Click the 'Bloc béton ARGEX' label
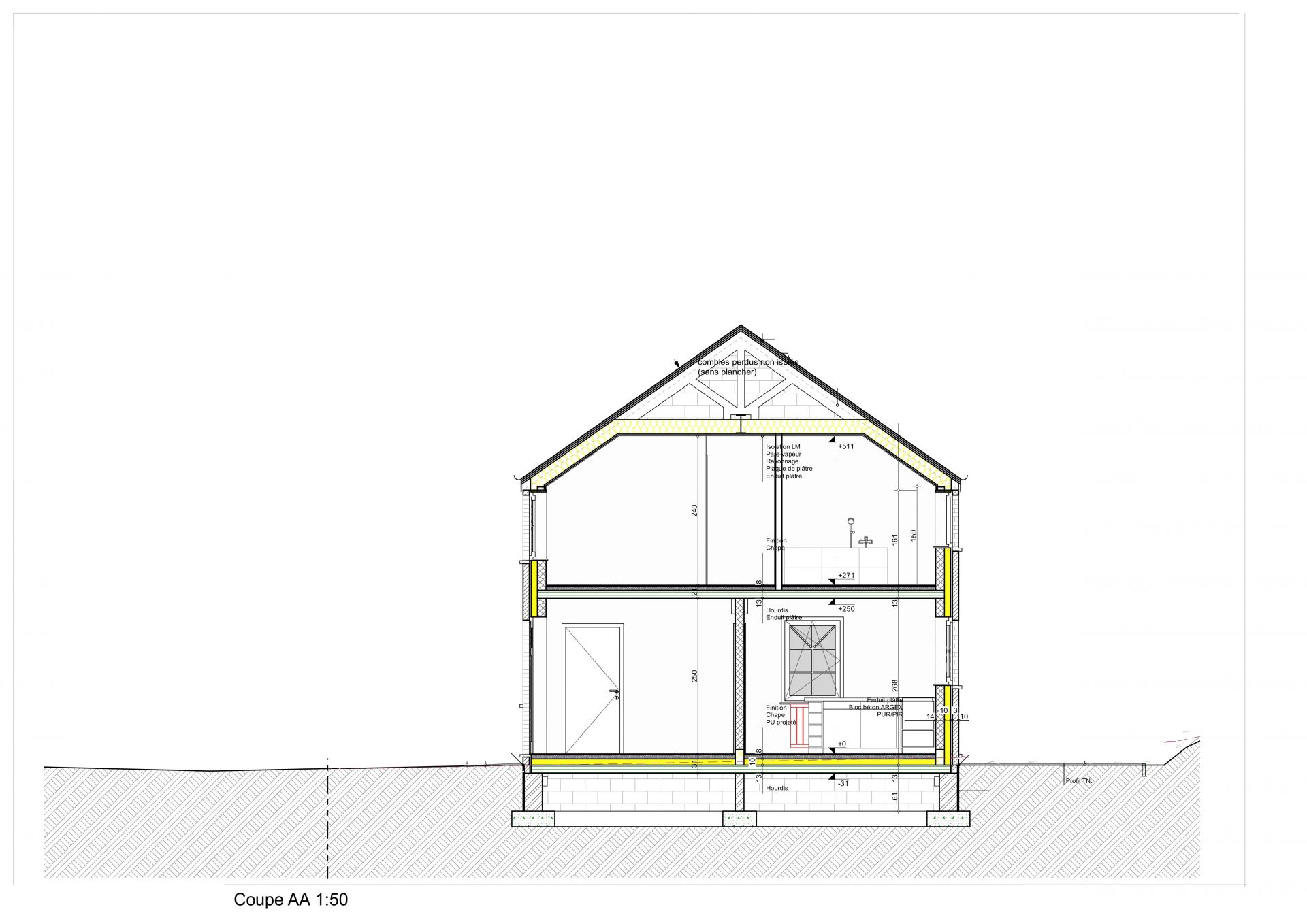 pyautogui.click(x=875, y=708)
